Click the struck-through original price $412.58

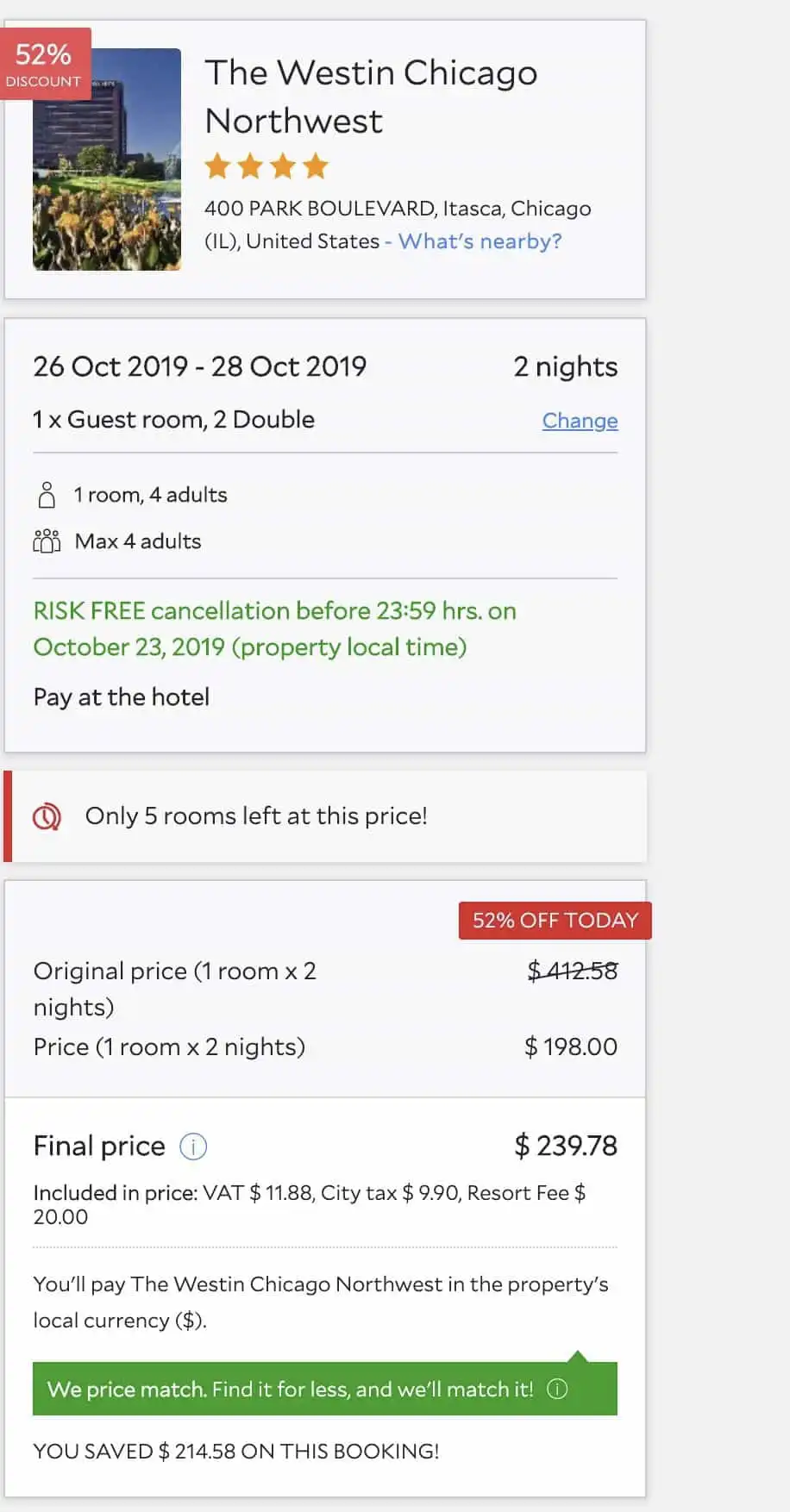pyautogui.click(x=573, y=972)
